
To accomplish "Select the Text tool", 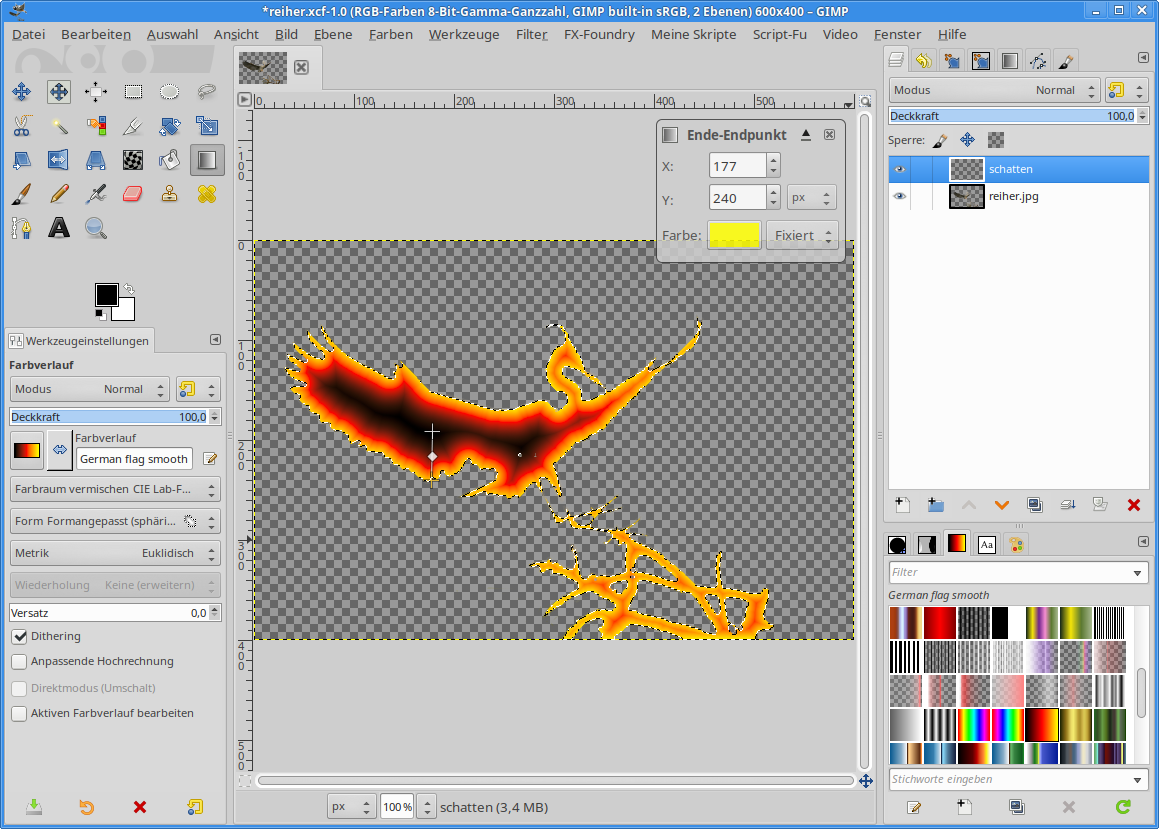I will tap(59, 228).
